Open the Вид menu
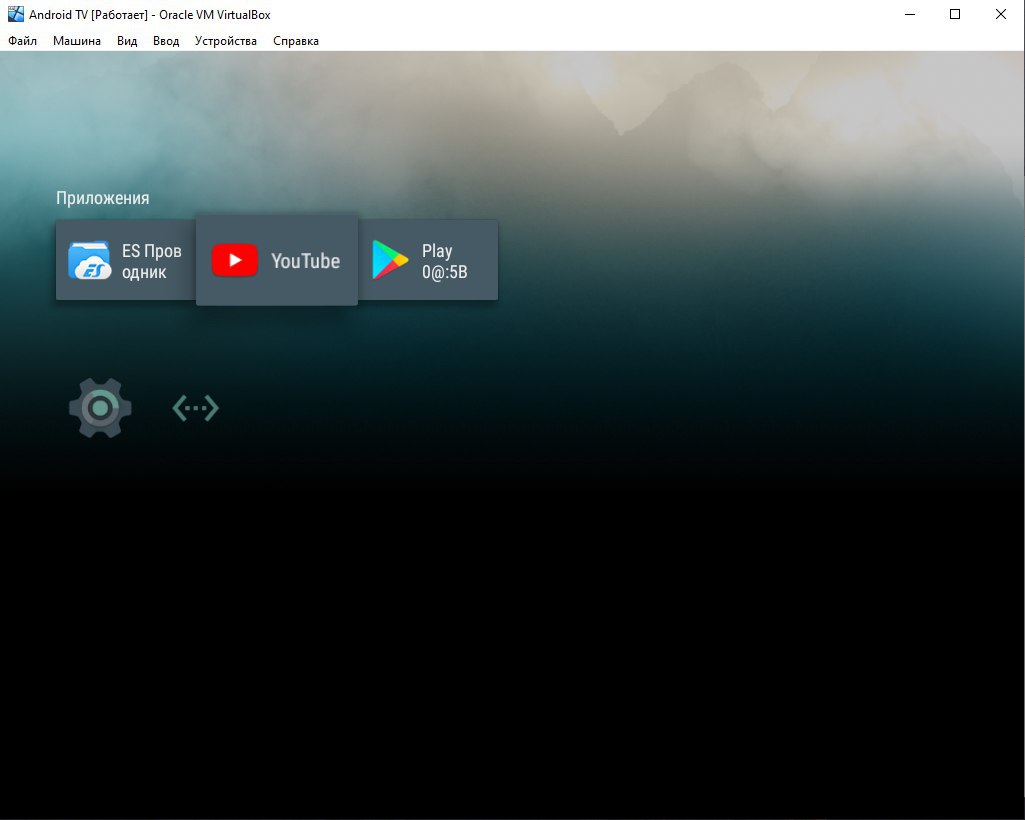 tap(127, 41)
